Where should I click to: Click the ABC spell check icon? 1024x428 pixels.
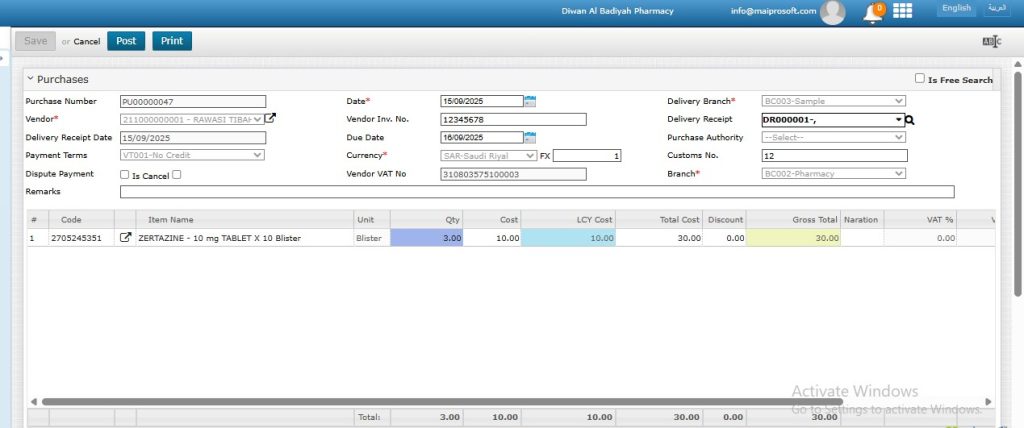click(x=990, y=41)
